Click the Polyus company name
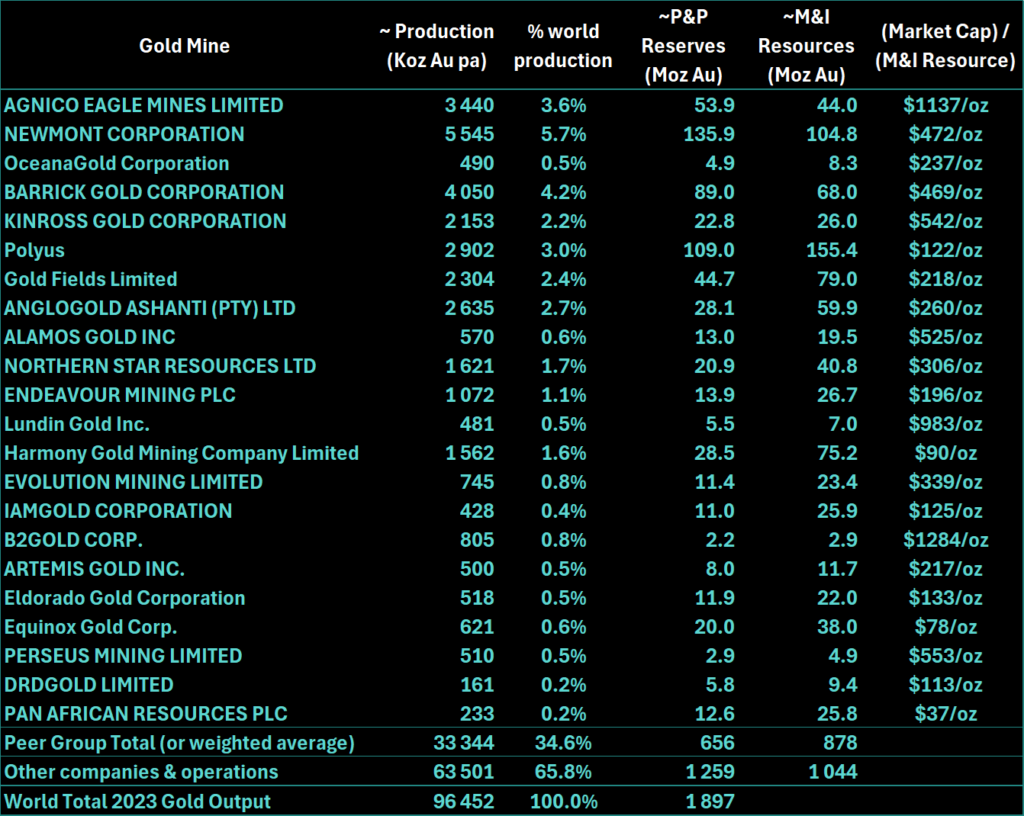1024x816 pixels. [x=35, y=250]
